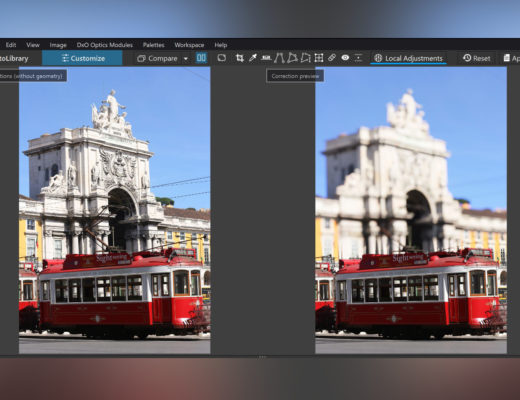Click the Compare button
Viewport: 520px width, 400px height.
[157, 58]
